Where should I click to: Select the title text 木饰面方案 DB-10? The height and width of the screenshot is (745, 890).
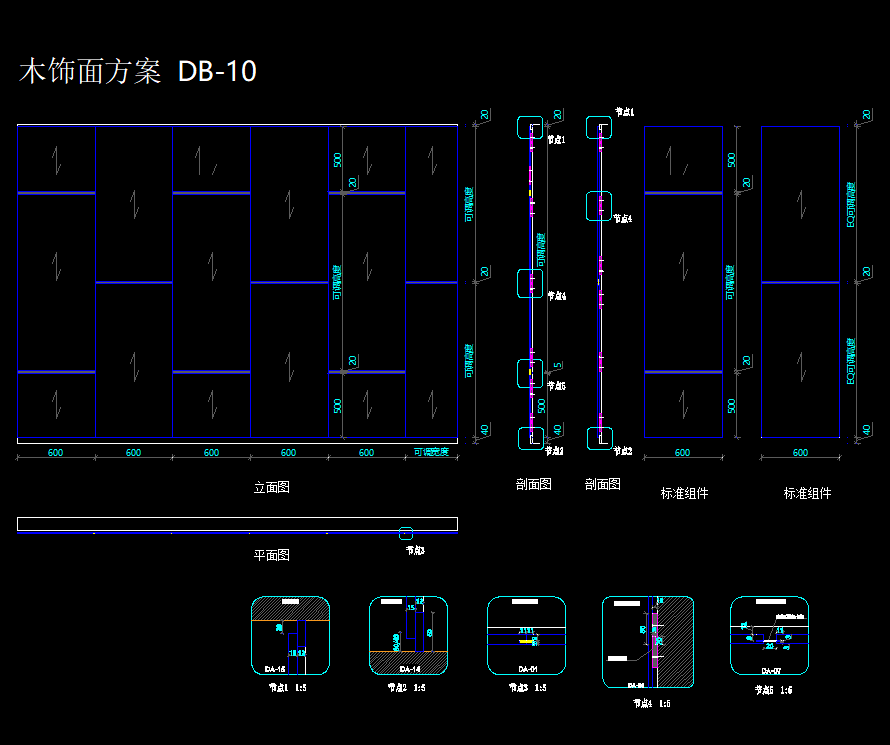138,71
